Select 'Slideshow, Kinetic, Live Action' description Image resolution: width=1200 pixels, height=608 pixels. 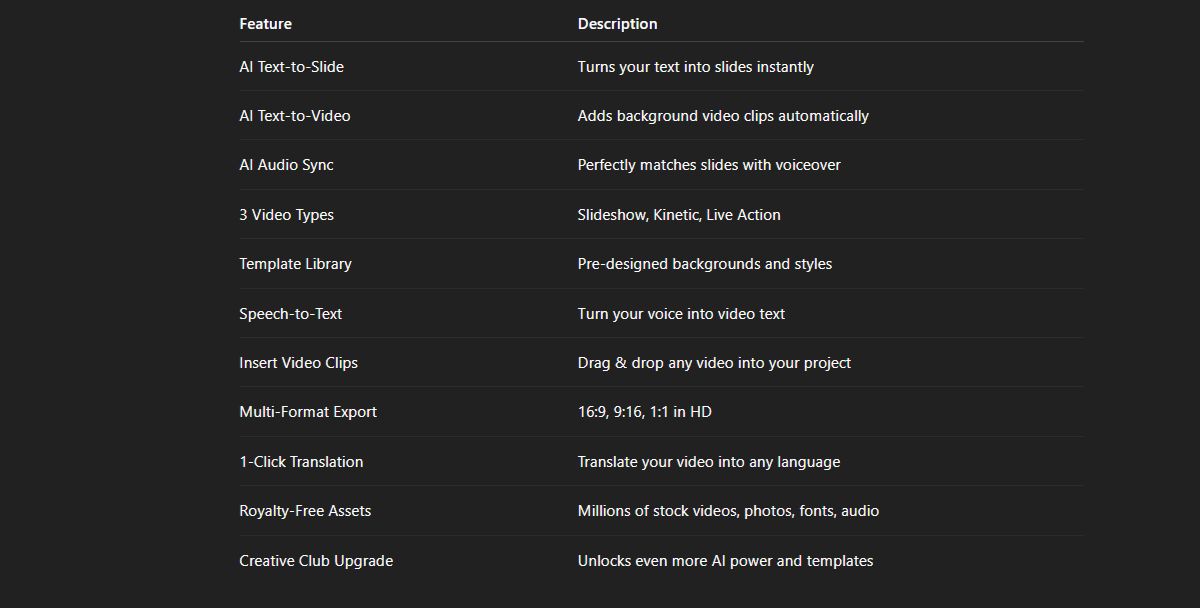click(679, 215)
